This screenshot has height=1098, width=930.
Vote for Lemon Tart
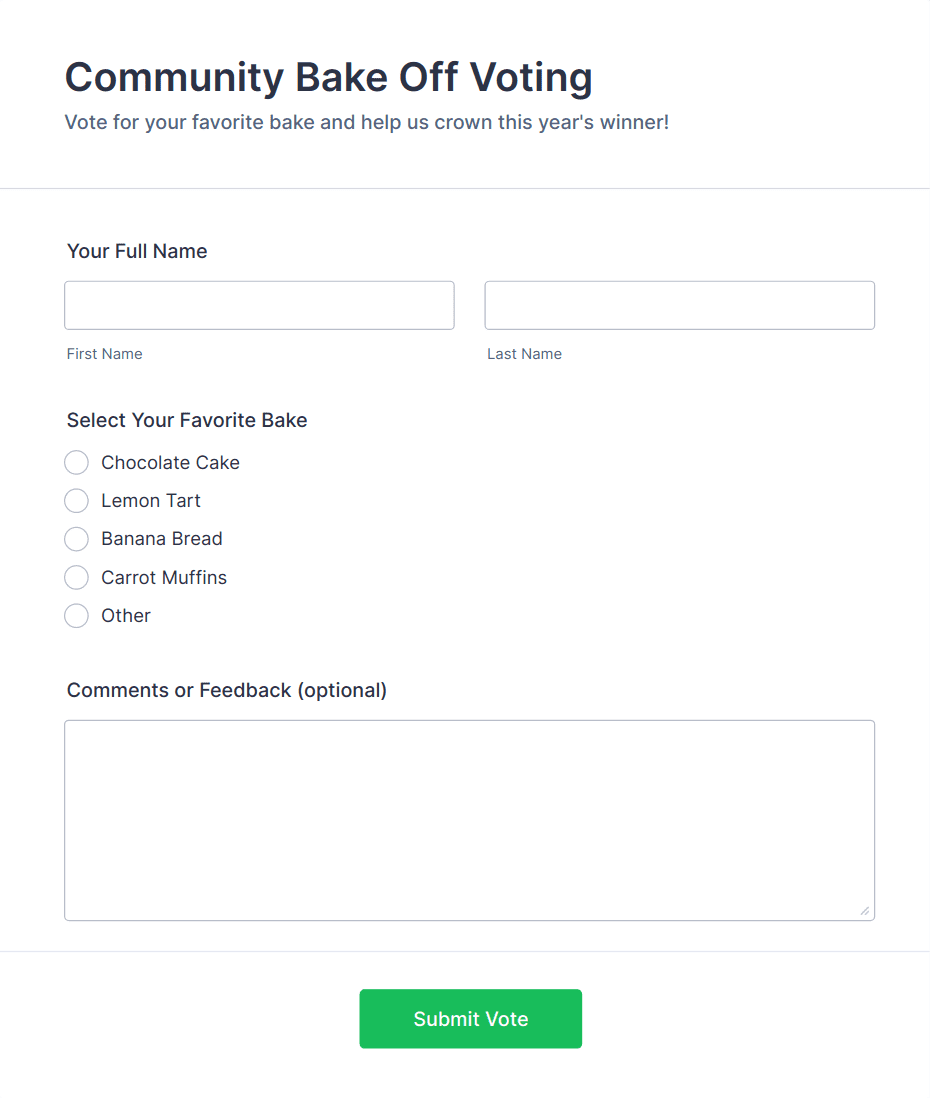click(x=76, y=500)
